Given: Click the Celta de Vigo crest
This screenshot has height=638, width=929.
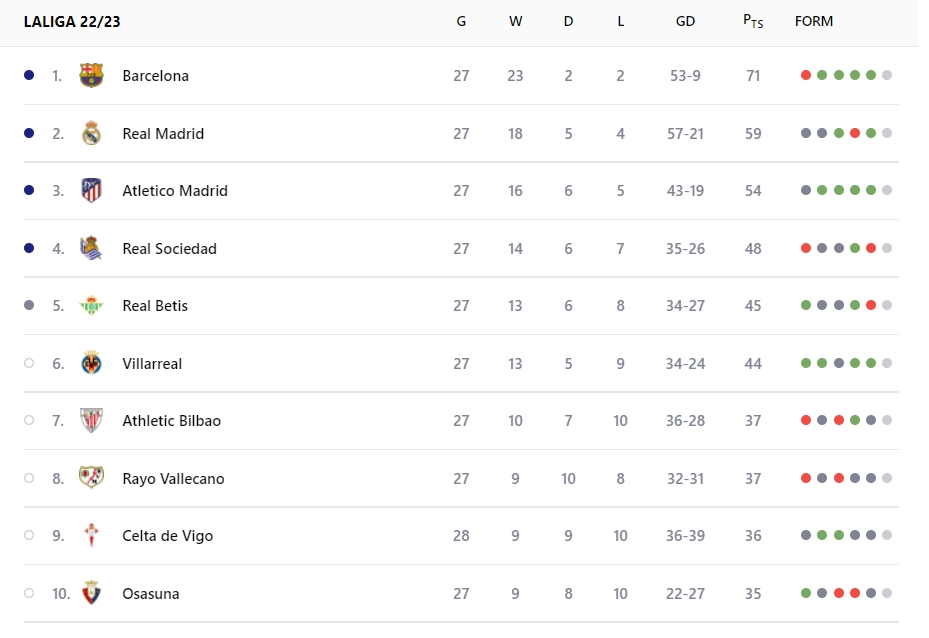Looking at the screenshot, I should pyautogui.click(x=91, y=536).
